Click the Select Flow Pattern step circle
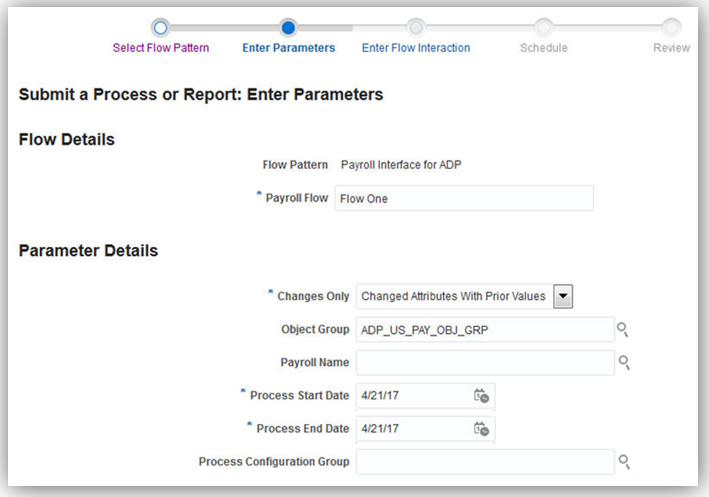Viewport: 709px width, 497px height. coord(160,27)
